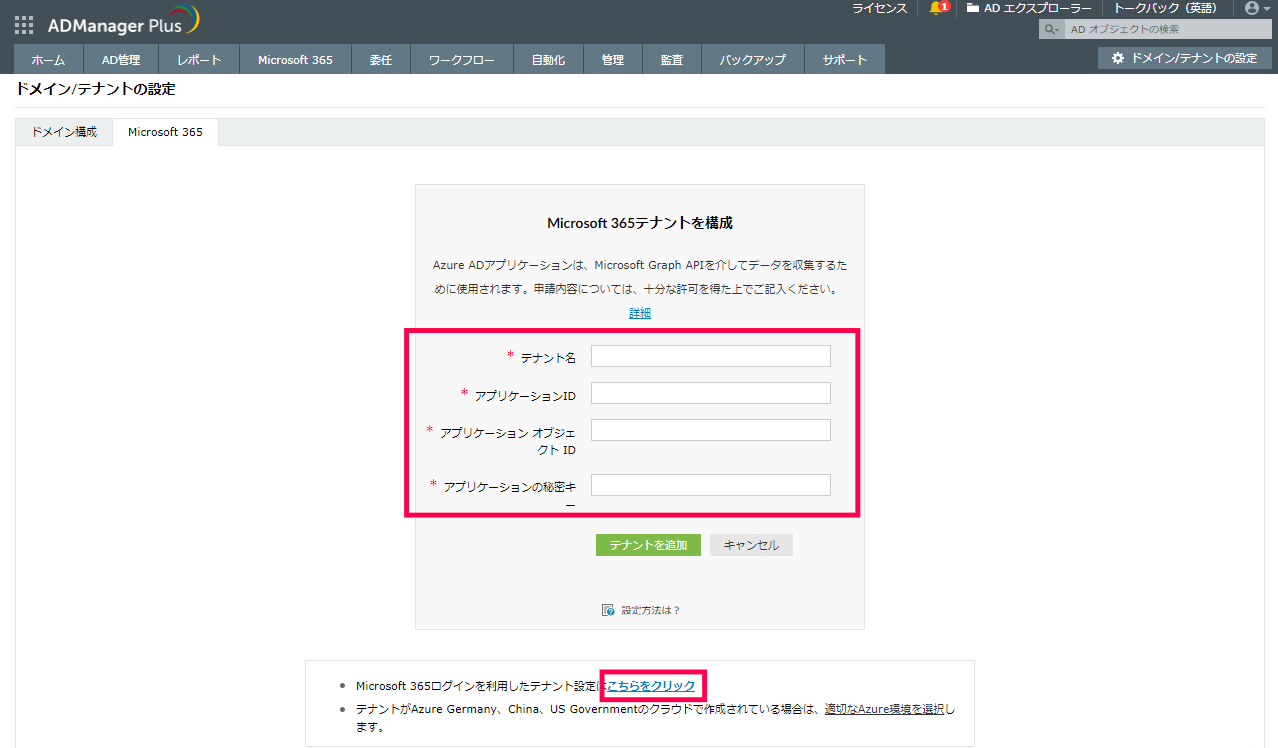
Task: Click the こちらをクリック link
Action: tap(651, 686)
